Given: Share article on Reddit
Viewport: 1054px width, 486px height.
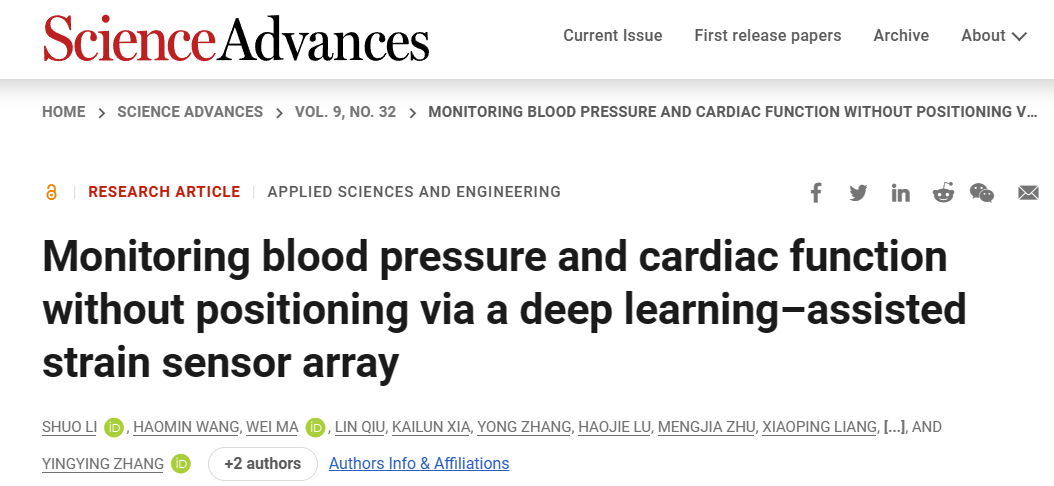Looking at the screenshot, I should click(x=943, y=192).
